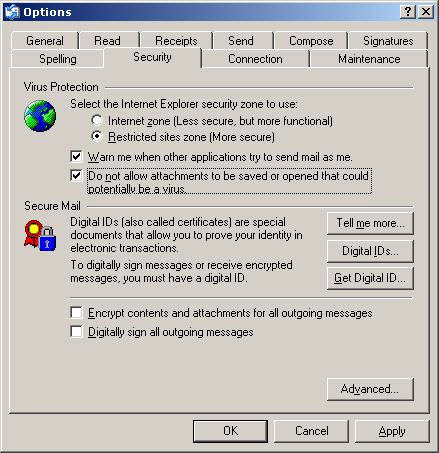Click the Tell me more button
This screenshot has width=439, height=453.
pyautogui.click(x=370, y=223)
